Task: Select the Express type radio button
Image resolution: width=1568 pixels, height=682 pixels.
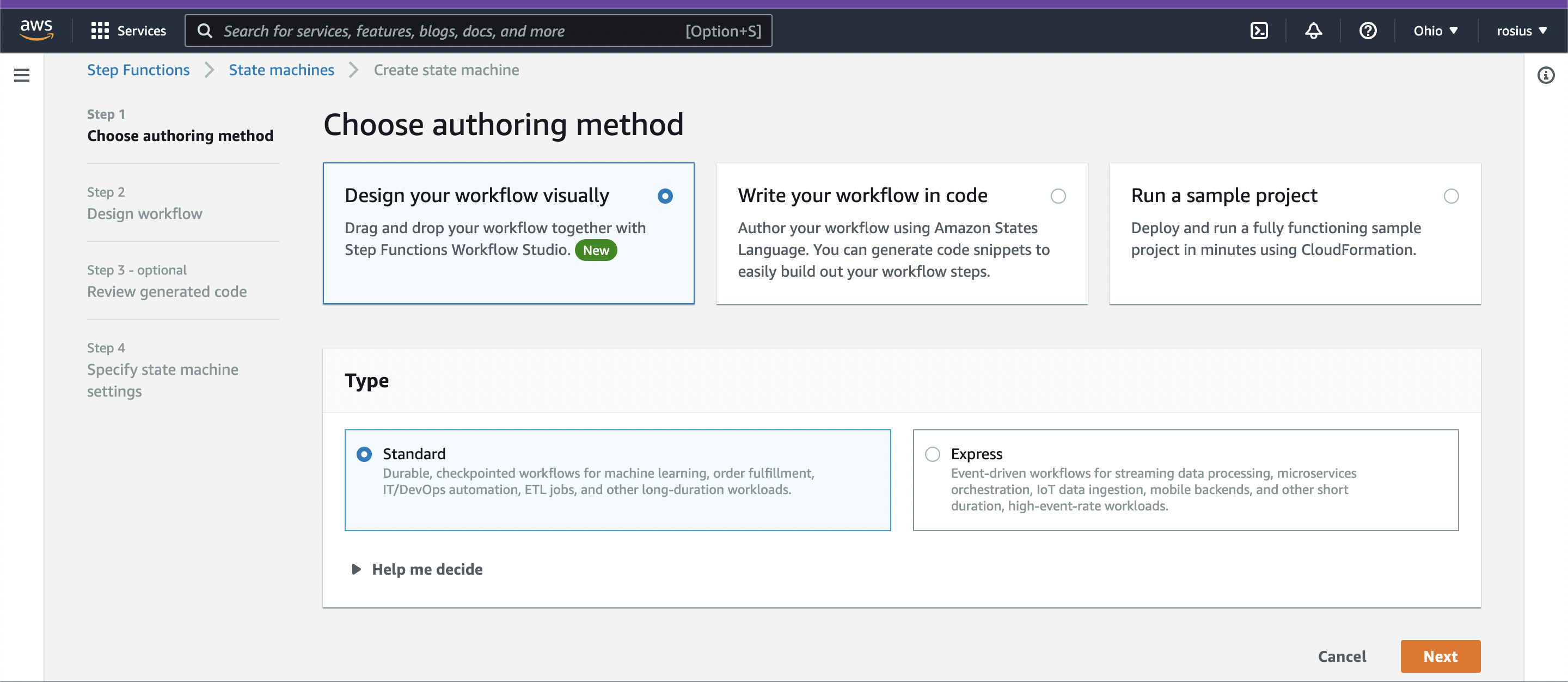Action: (x=932, y=454)
